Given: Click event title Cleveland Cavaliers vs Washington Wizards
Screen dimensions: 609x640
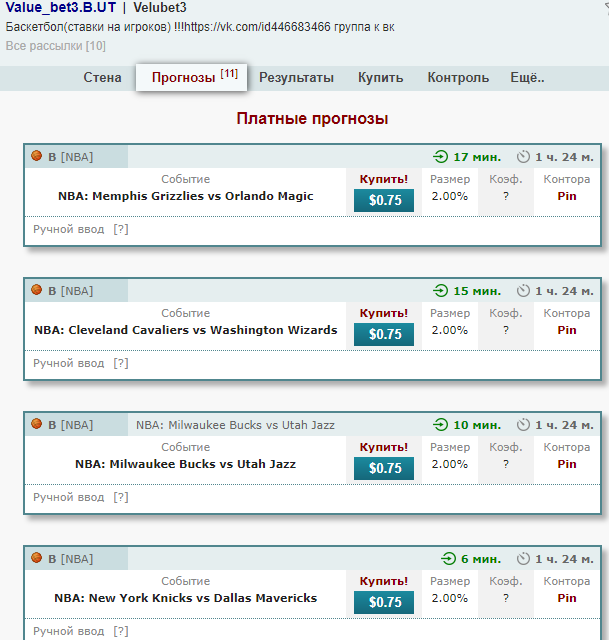Looking at the screenshot, I should 186,330.
